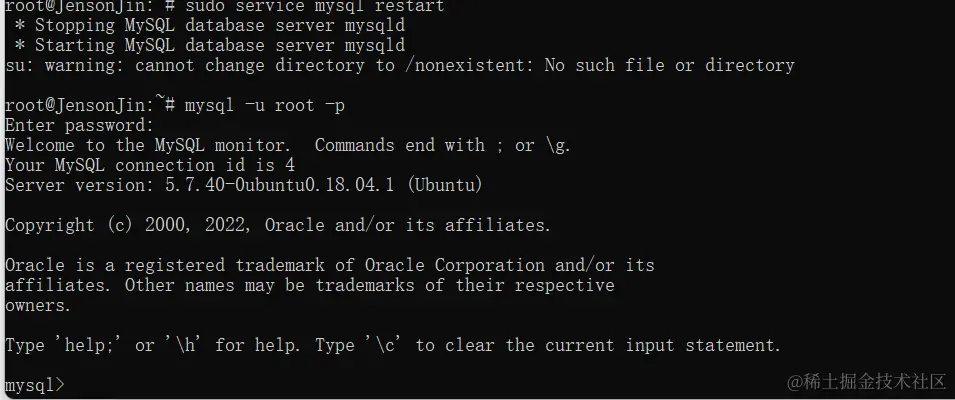The height and width of the screenshot is (400, 955).
Task: Click the 'affiliates. Other names' line
Action: [309, 286]
